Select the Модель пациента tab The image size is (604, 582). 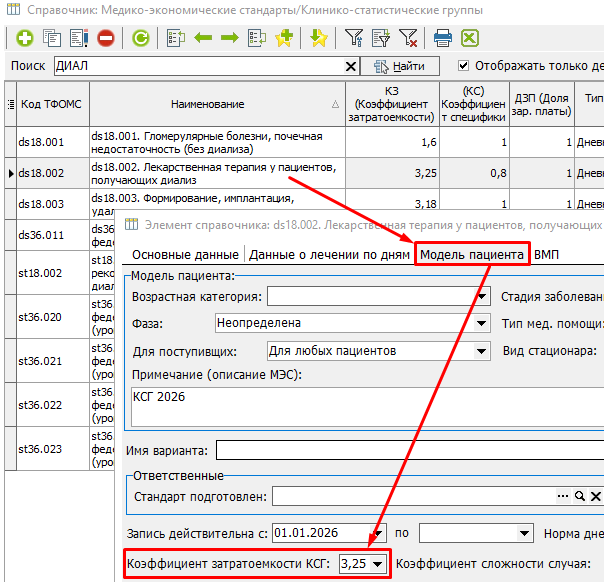pyautogui.click(x=472, y=255)
